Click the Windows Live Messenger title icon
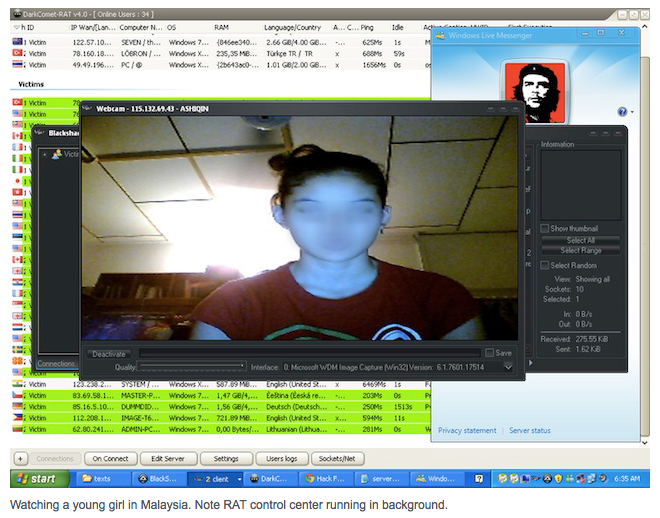 pyautogui.click(x=441, y=36)
